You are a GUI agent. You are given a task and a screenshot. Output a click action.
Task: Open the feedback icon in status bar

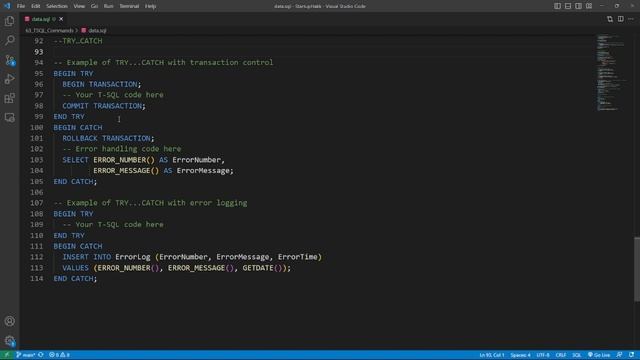619,355
